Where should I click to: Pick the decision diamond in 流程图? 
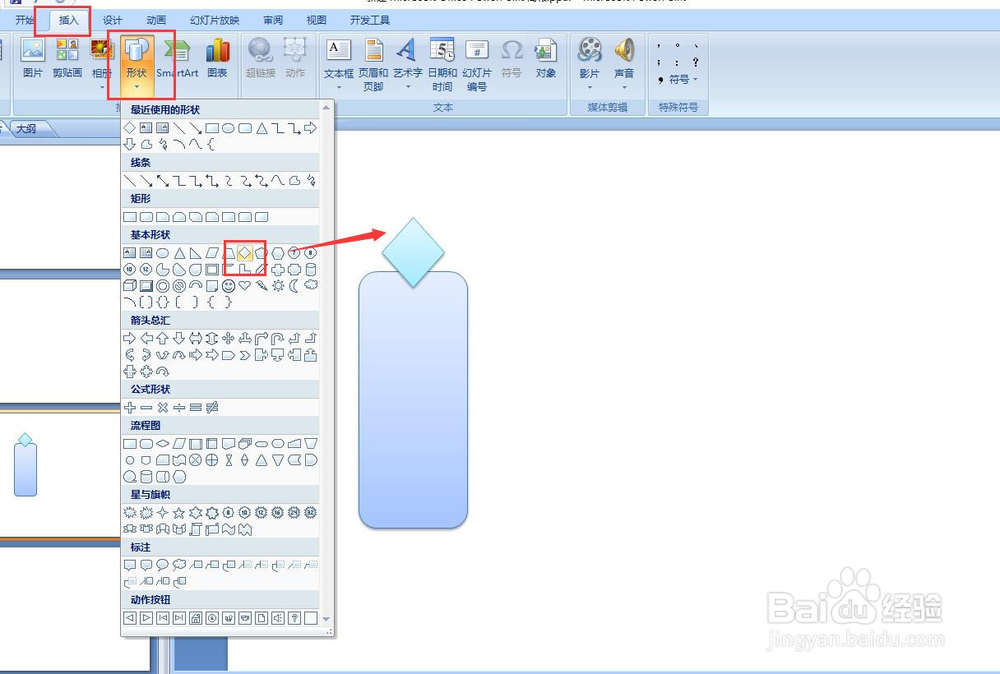pyautogui.click(x=163, y=443)
